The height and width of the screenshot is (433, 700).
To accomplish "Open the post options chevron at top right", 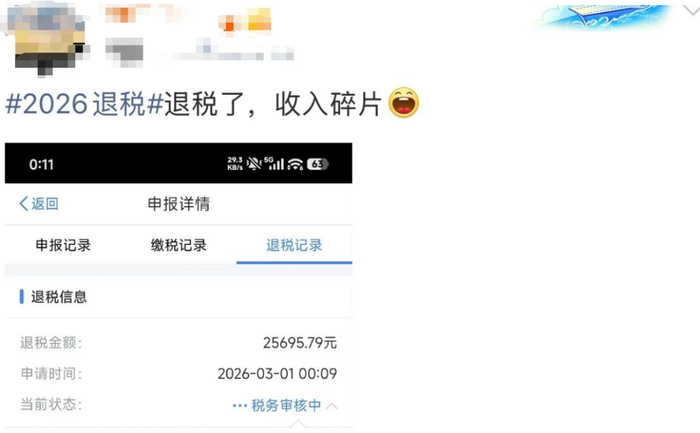I will (x=692, y=10).
